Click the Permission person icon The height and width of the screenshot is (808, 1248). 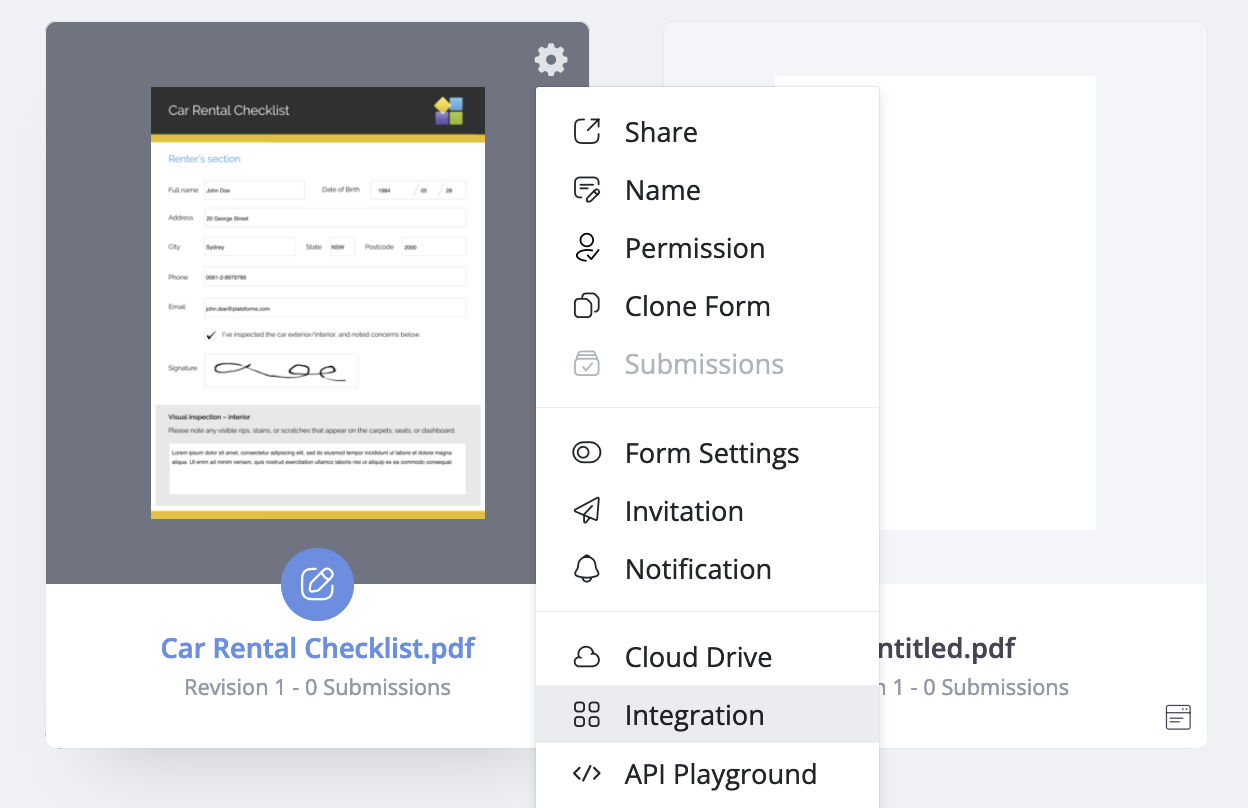587,248
